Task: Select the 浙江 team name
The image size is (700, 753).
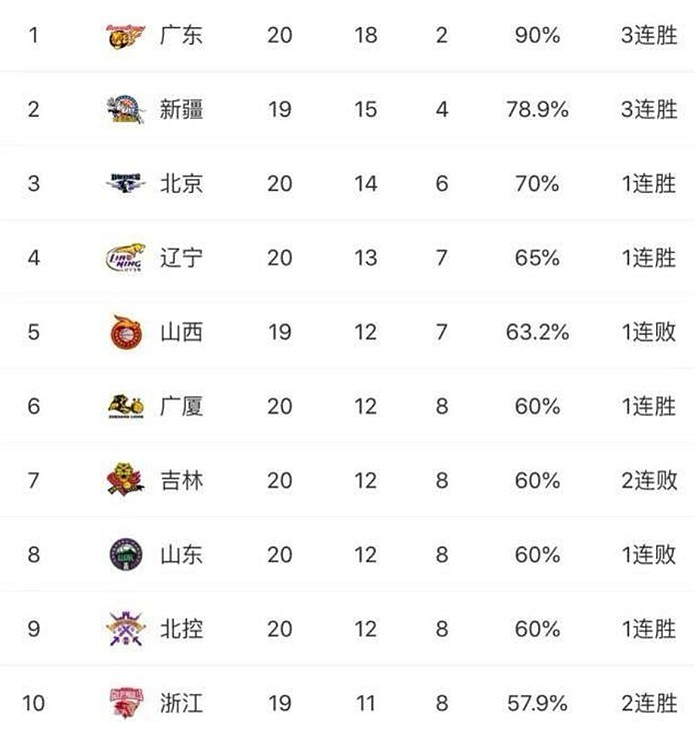Action: point(182,702)
